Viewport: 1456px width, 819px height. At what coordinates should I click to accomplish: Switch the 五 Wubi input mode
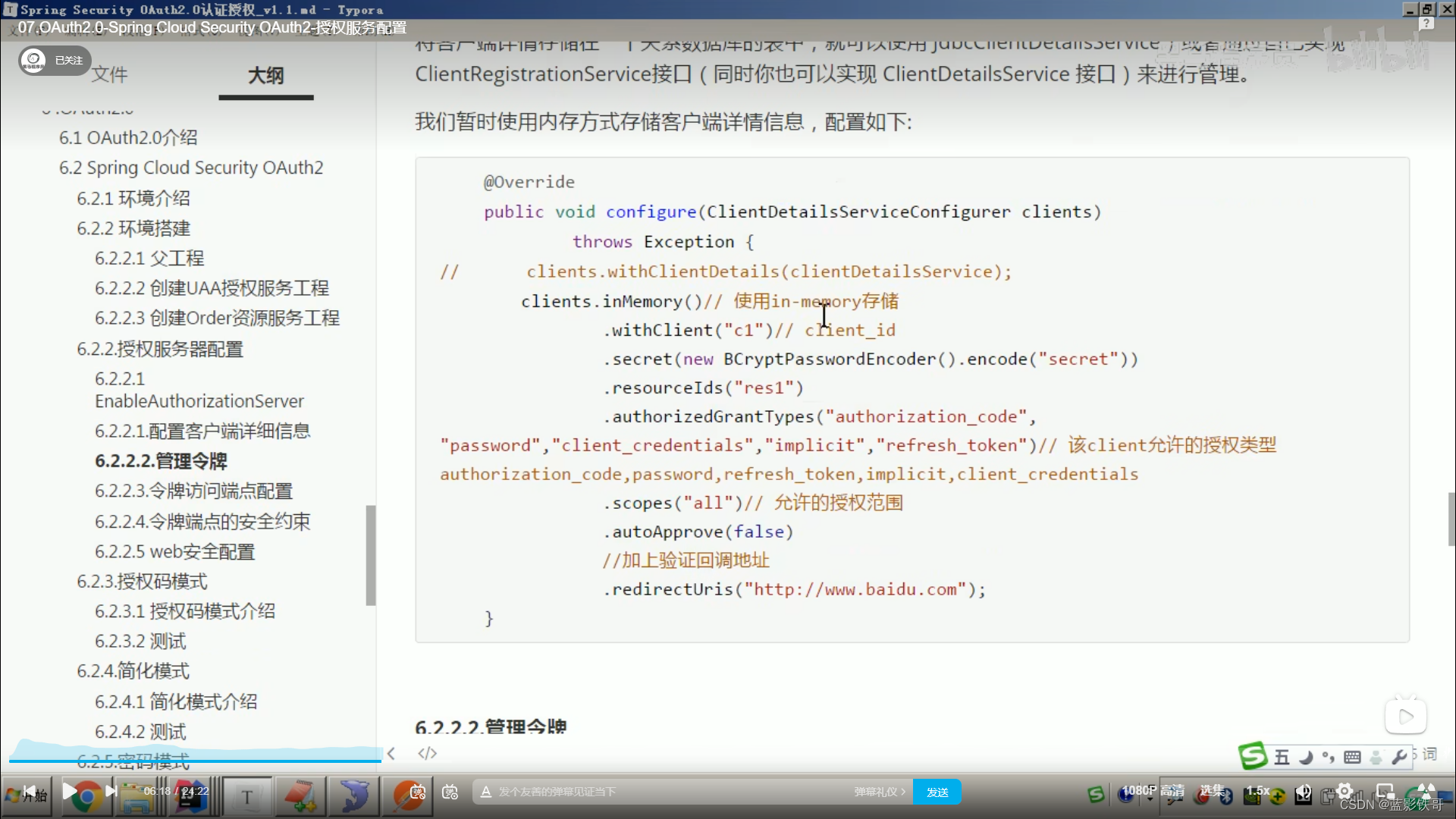[x=1282, y=757]
